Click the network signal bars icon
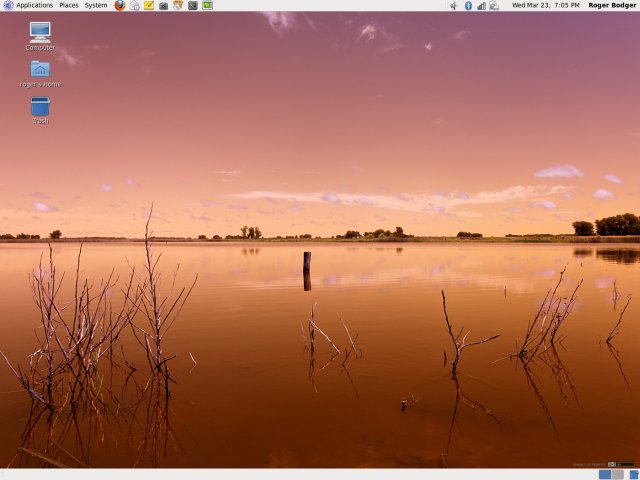This screenshot has width=640, height=480. [x=481, y=6]
